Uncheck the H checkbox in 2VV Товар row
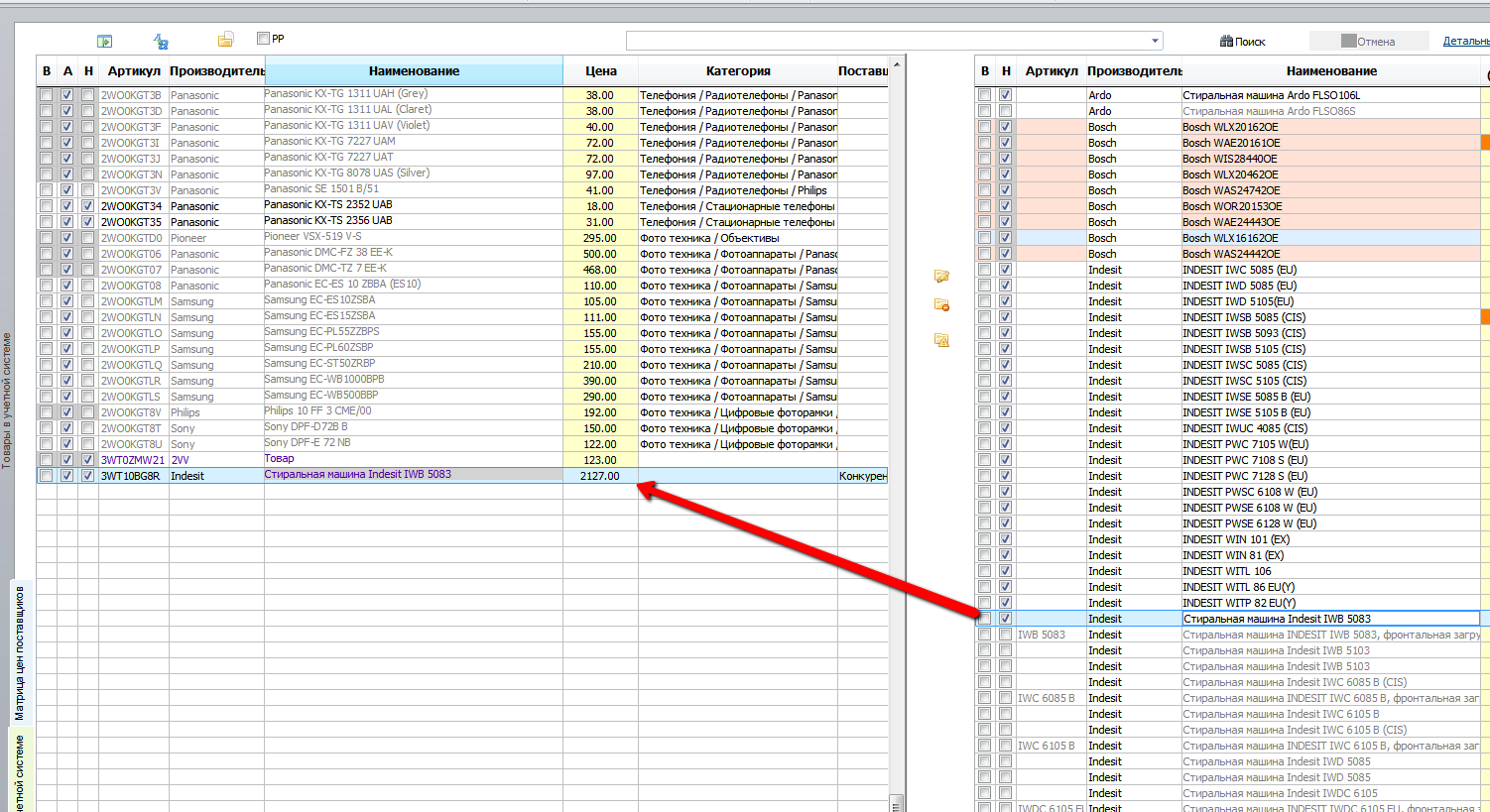Screen dimensions: 1490x812 [87, 460]
